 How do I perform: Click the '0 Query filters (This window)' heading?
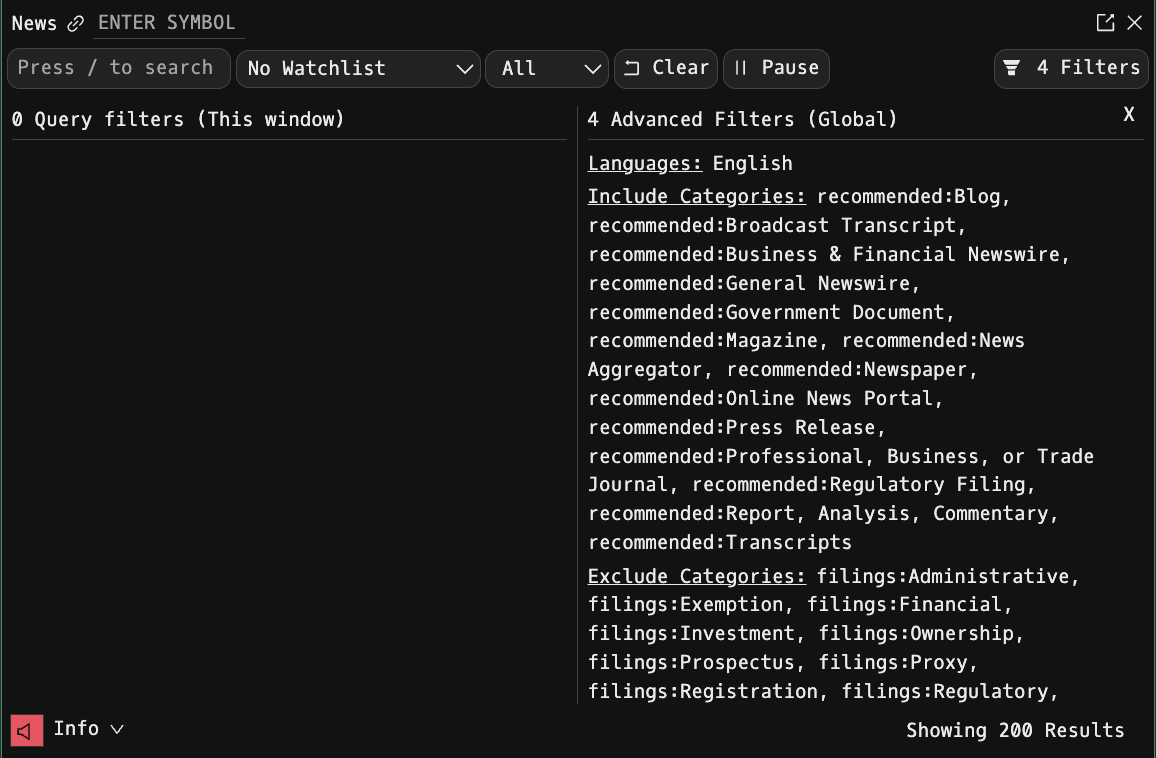point(178,119)
